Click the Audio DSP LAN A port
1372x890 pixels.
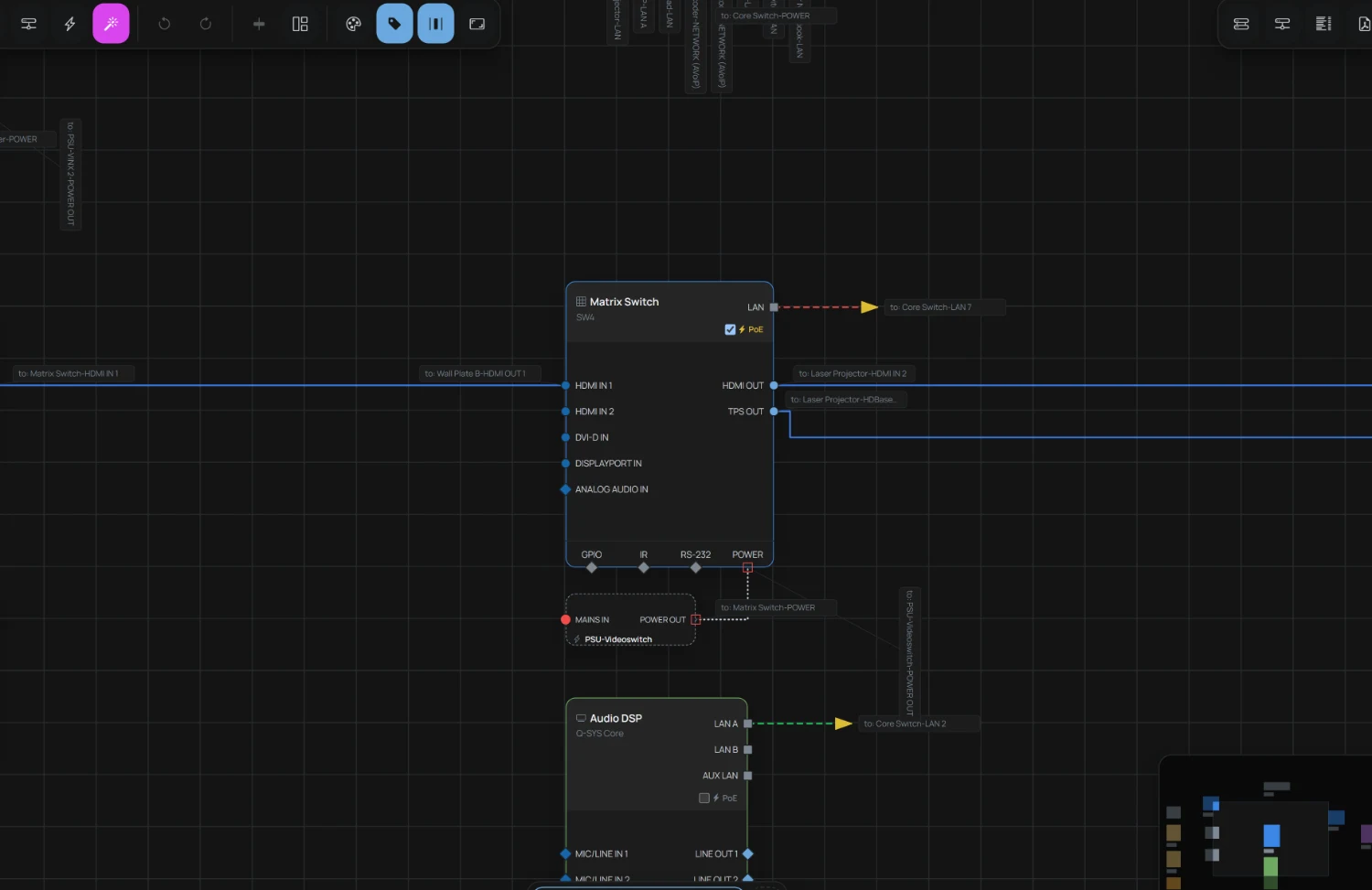coord(747,724)
